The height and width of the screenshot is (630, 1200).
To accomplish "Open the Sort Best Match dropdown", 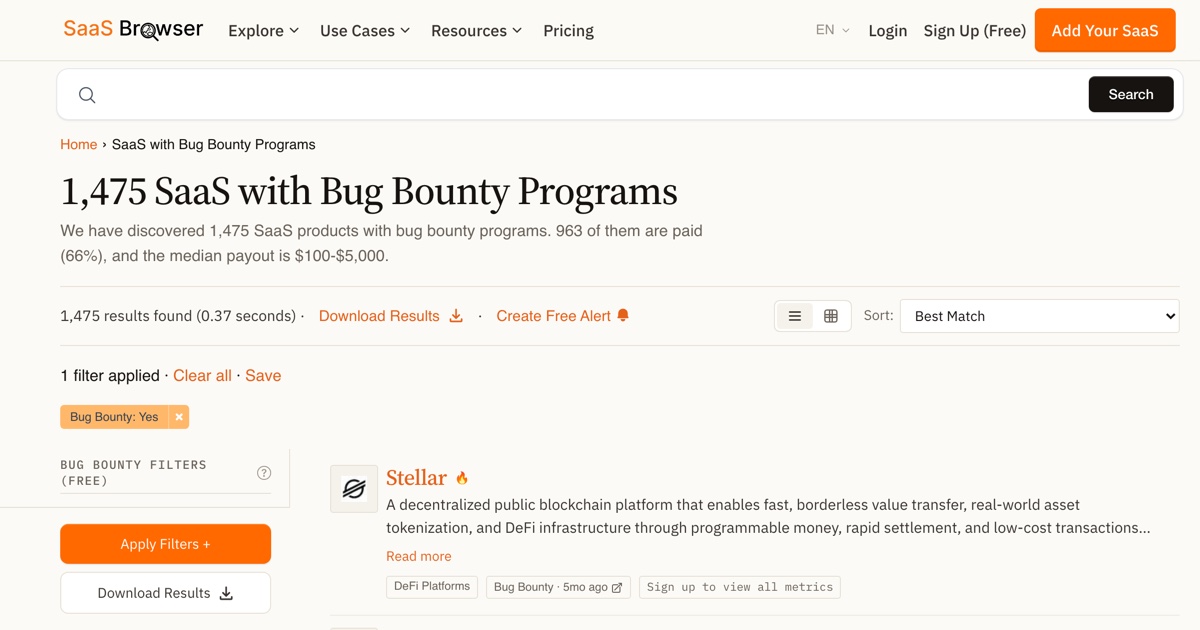I will click(x=1039, y=316).
